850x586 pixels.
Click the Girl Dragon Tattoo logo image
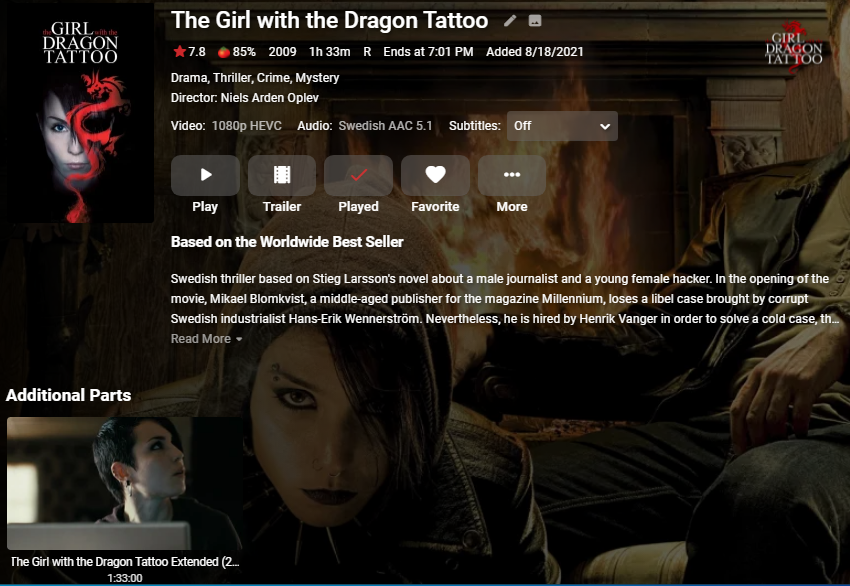794,48
